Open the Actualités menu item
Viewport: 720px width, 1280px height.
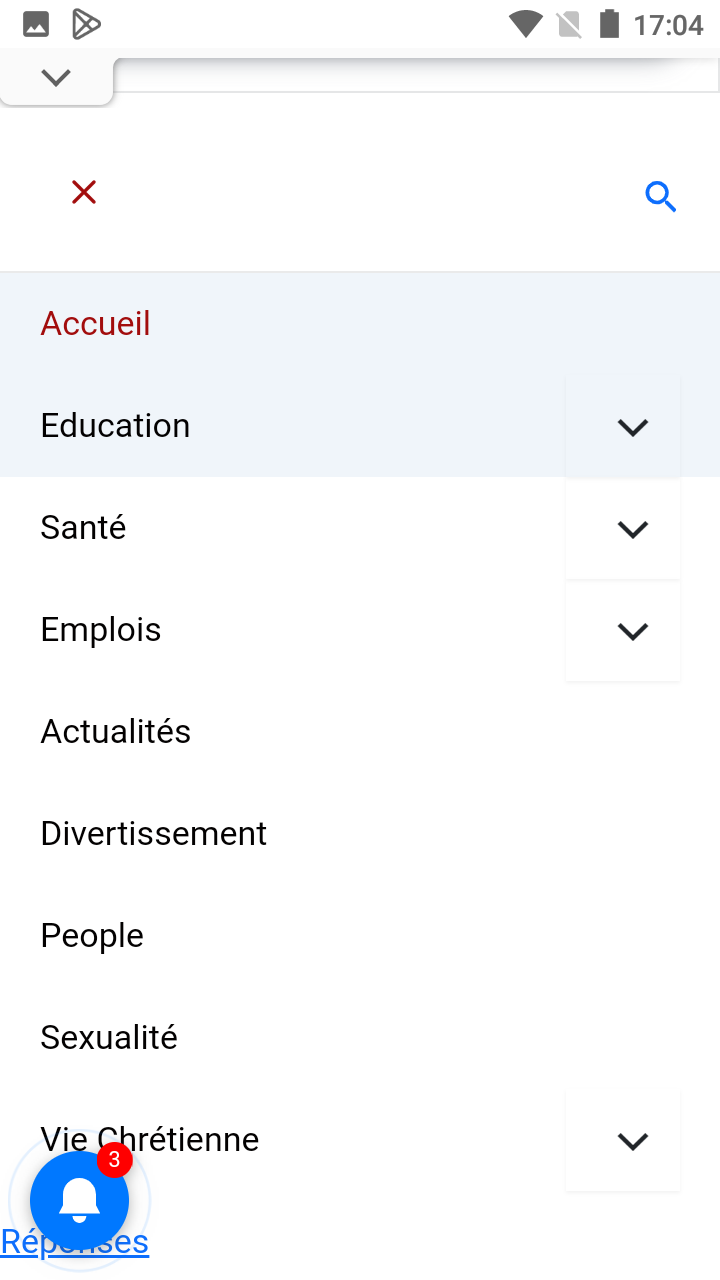tap(116, 732)
